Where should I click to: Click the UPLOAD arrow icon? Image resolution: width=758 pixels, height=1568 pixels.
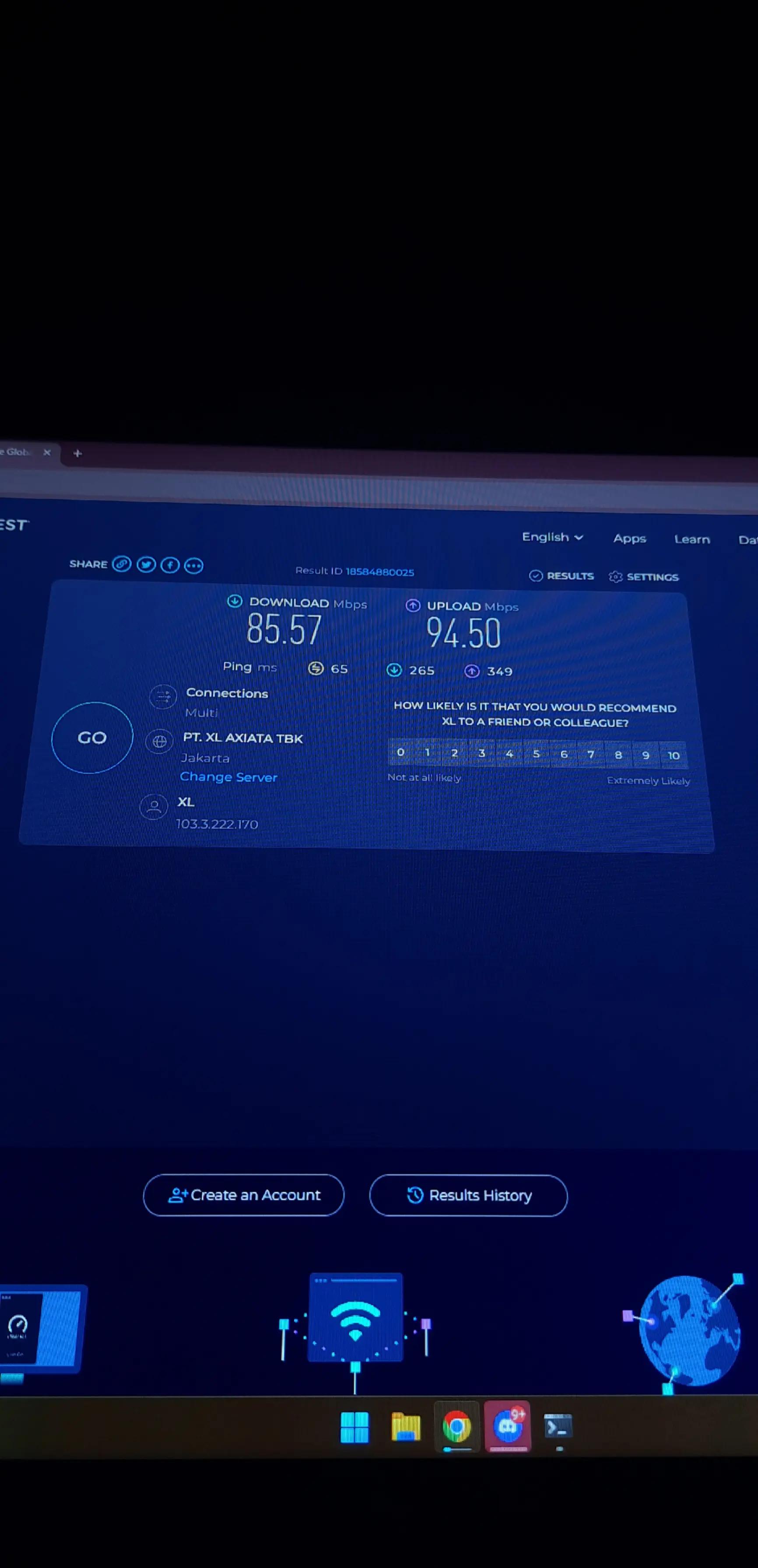coord(413,605)
